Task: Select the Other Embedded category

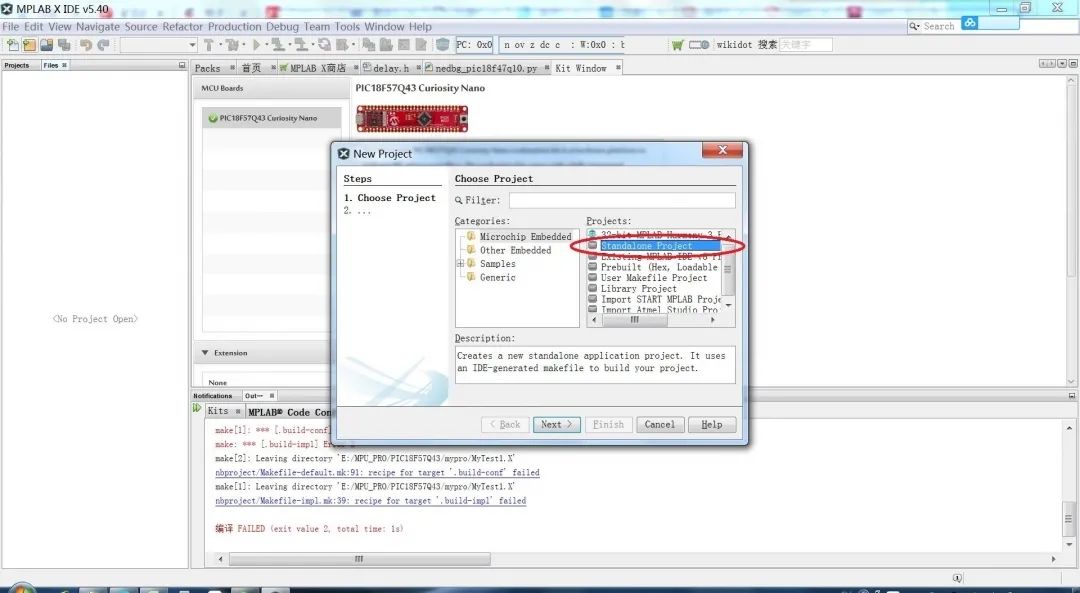Action: pos(515,250)
